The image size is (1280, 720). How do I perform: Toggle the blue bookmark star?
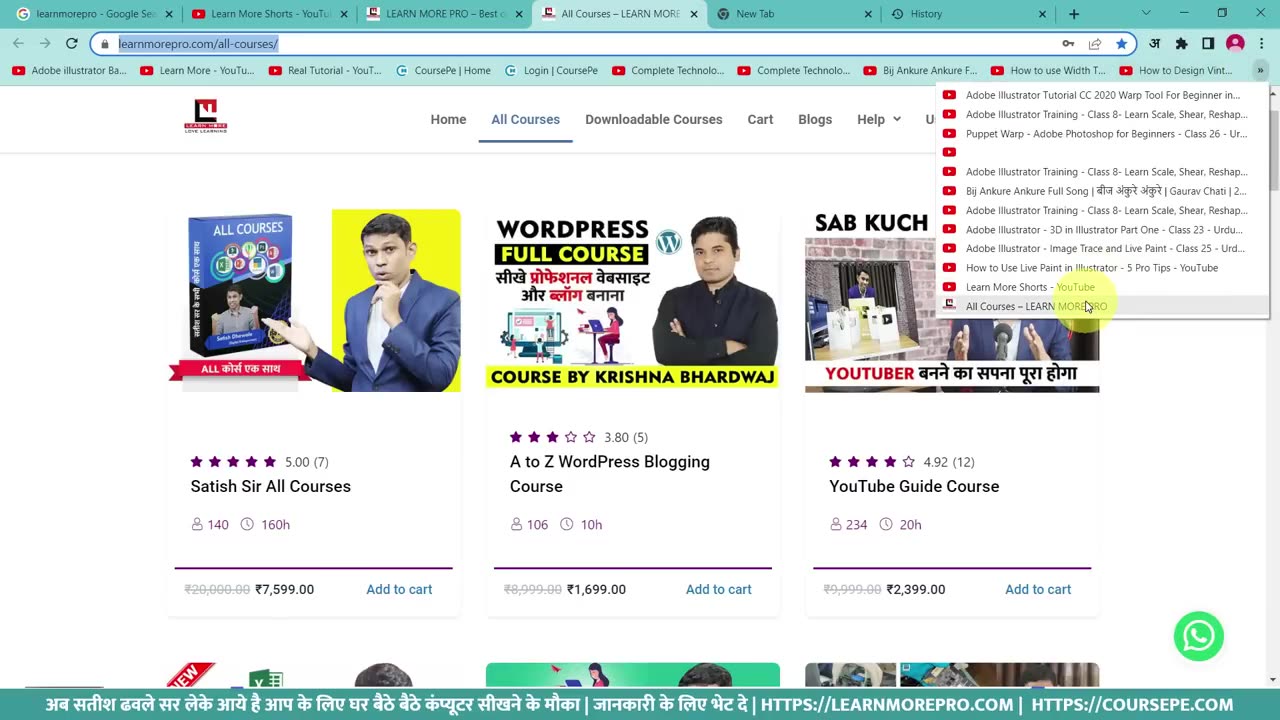1122,44
